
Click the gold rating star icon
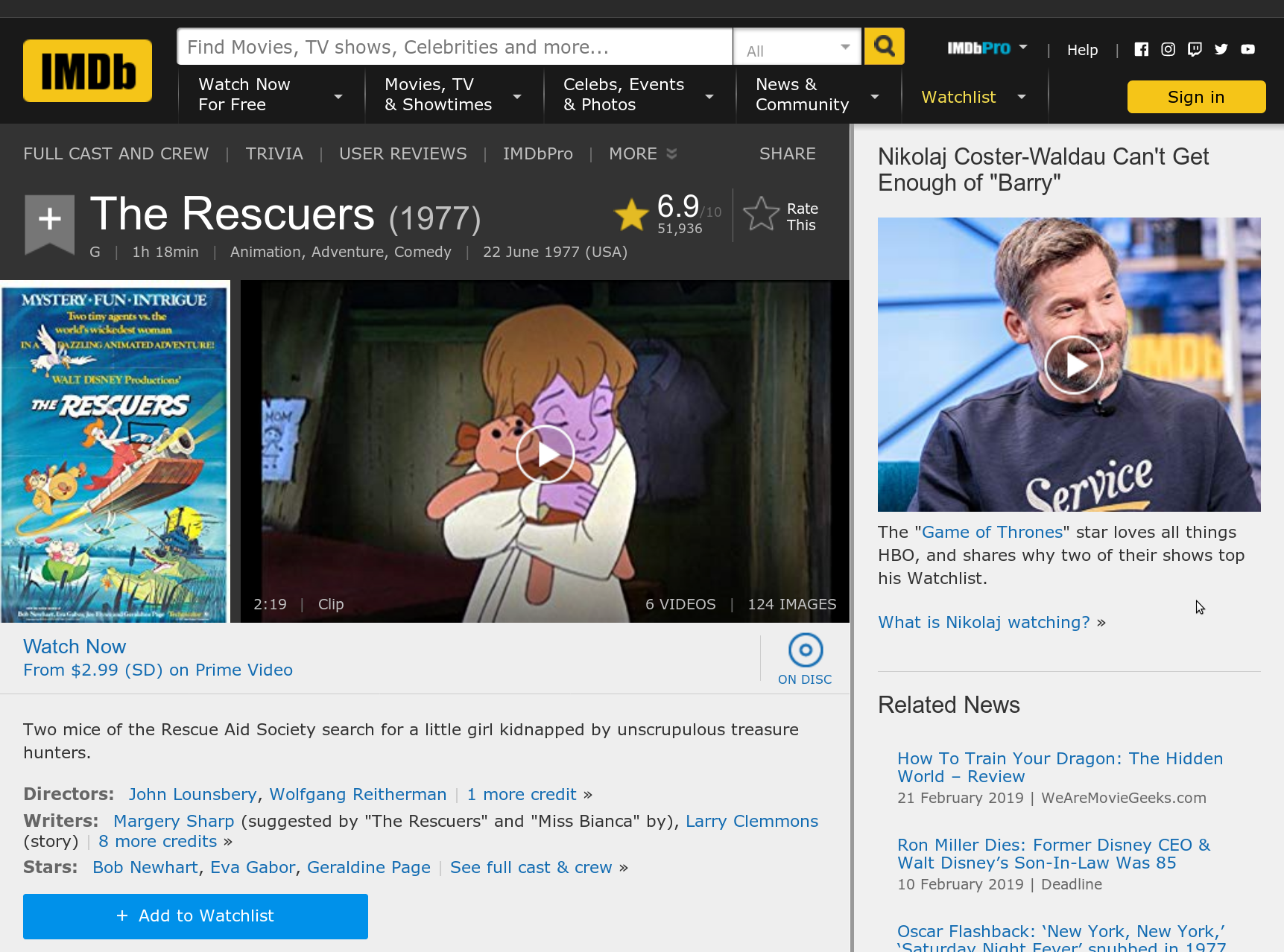click(x=631, y=215)
